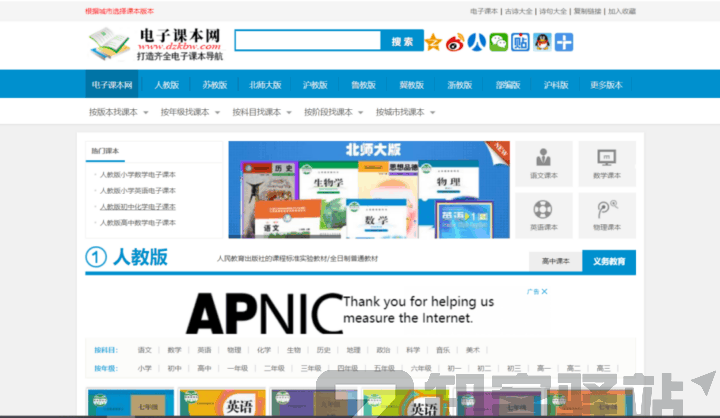The image size is (720, 418).
Task: Click the WeChat share icon
Action: [x=498, y=42]
